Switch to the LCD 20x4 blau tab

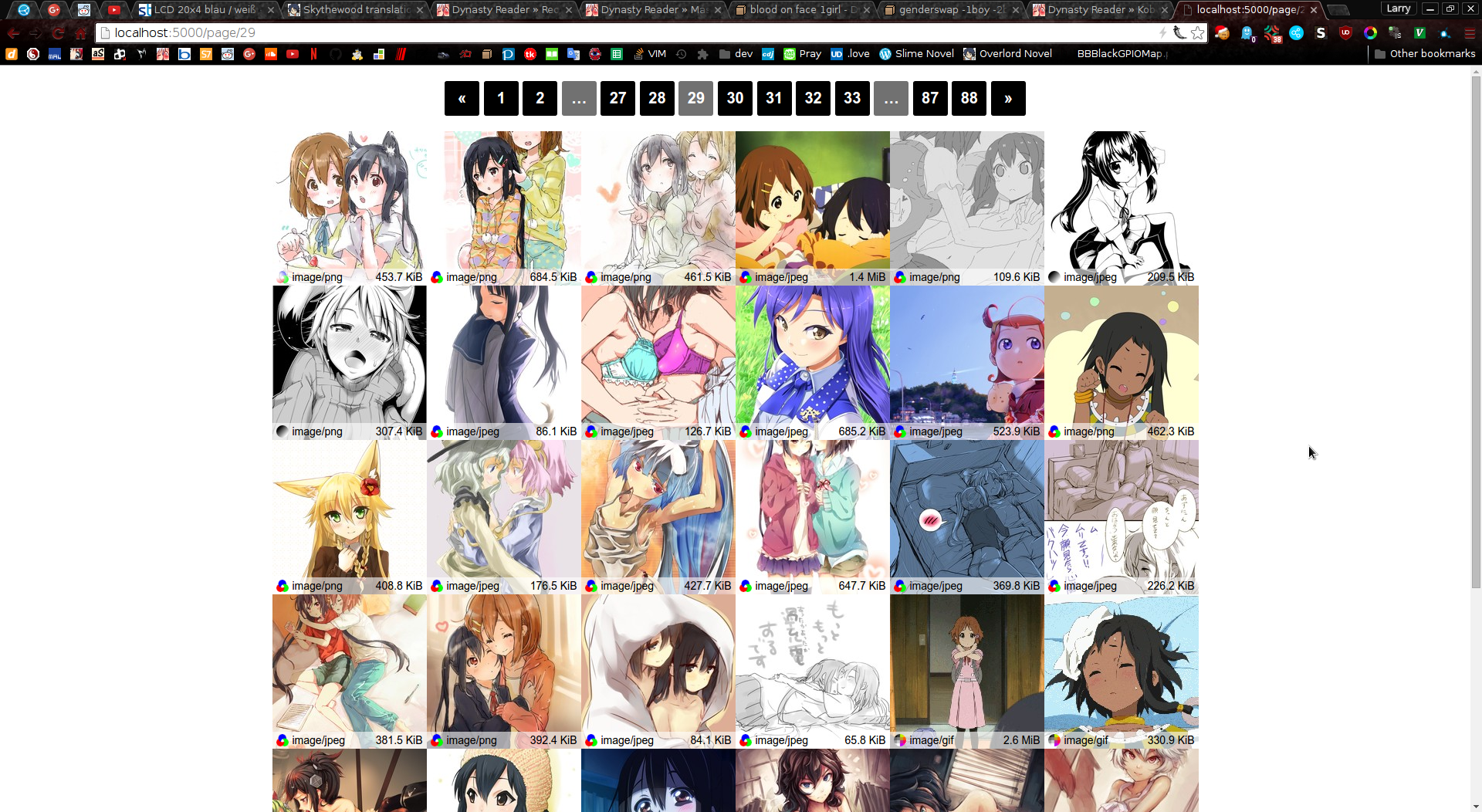[x=204, y=10]
